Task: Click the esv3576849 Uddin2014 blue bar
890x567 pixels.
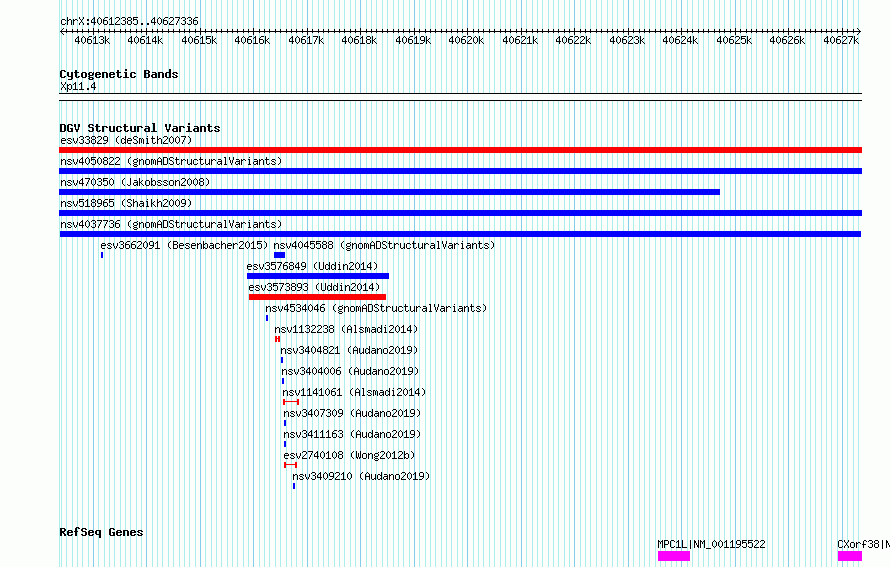Action: 318,276
